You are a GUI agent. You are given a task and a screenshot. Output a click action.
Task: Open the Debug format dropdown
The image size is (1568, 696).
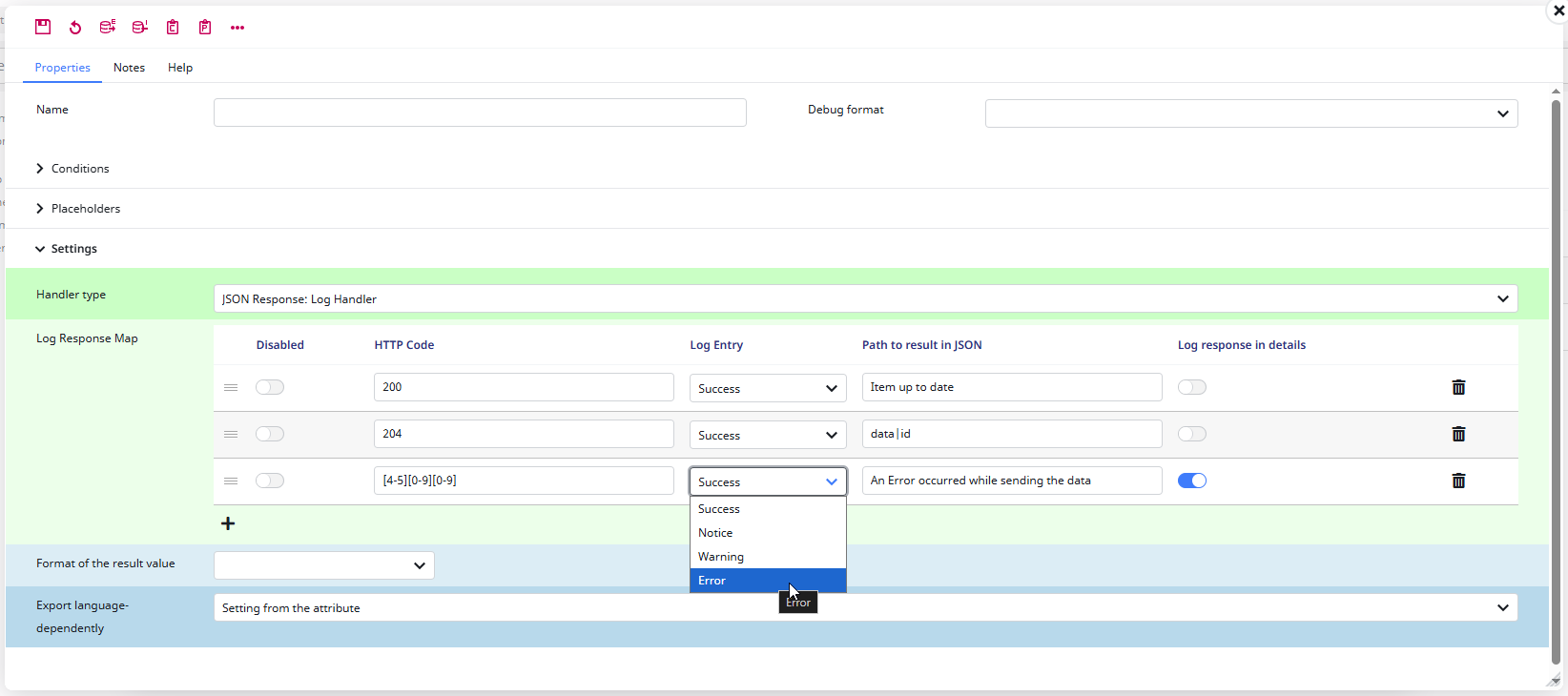point(1251,113)
